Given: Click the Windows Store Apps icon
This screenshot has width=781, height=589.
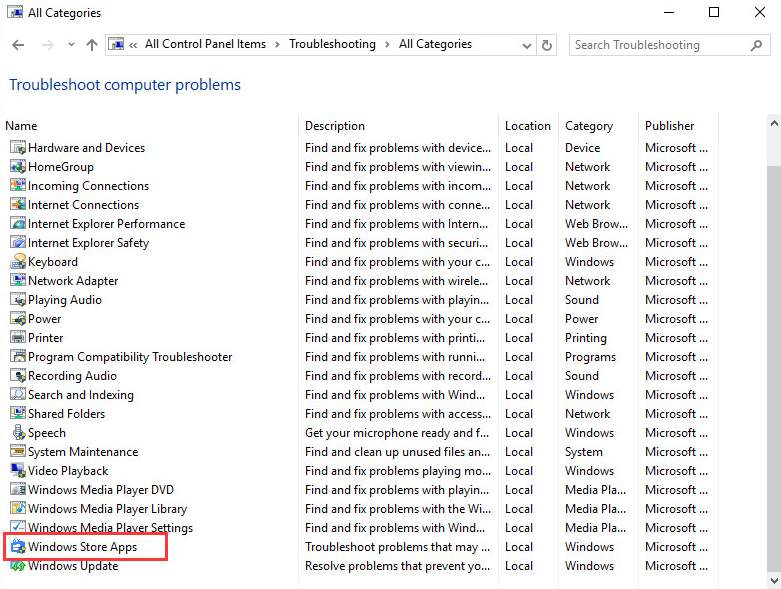Looking at the screenshot, I should pos(18,547).
